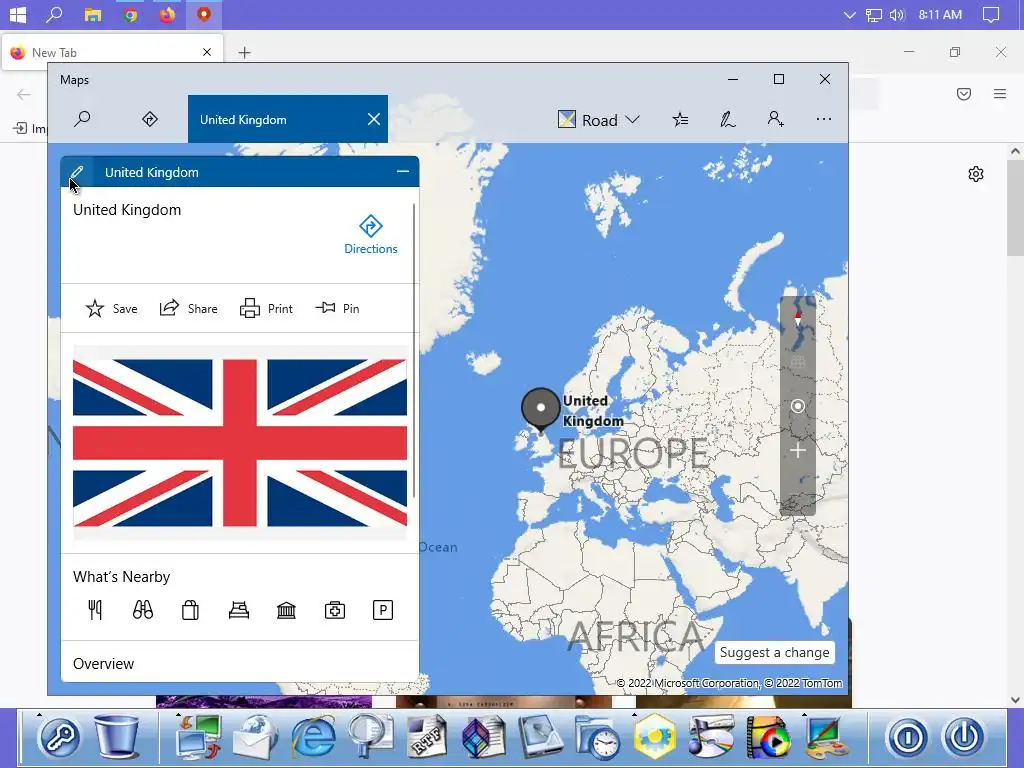1024x768 pixels.
Task: Open the network tray icon
Action: pyautogui.click(x=873, y=14)
